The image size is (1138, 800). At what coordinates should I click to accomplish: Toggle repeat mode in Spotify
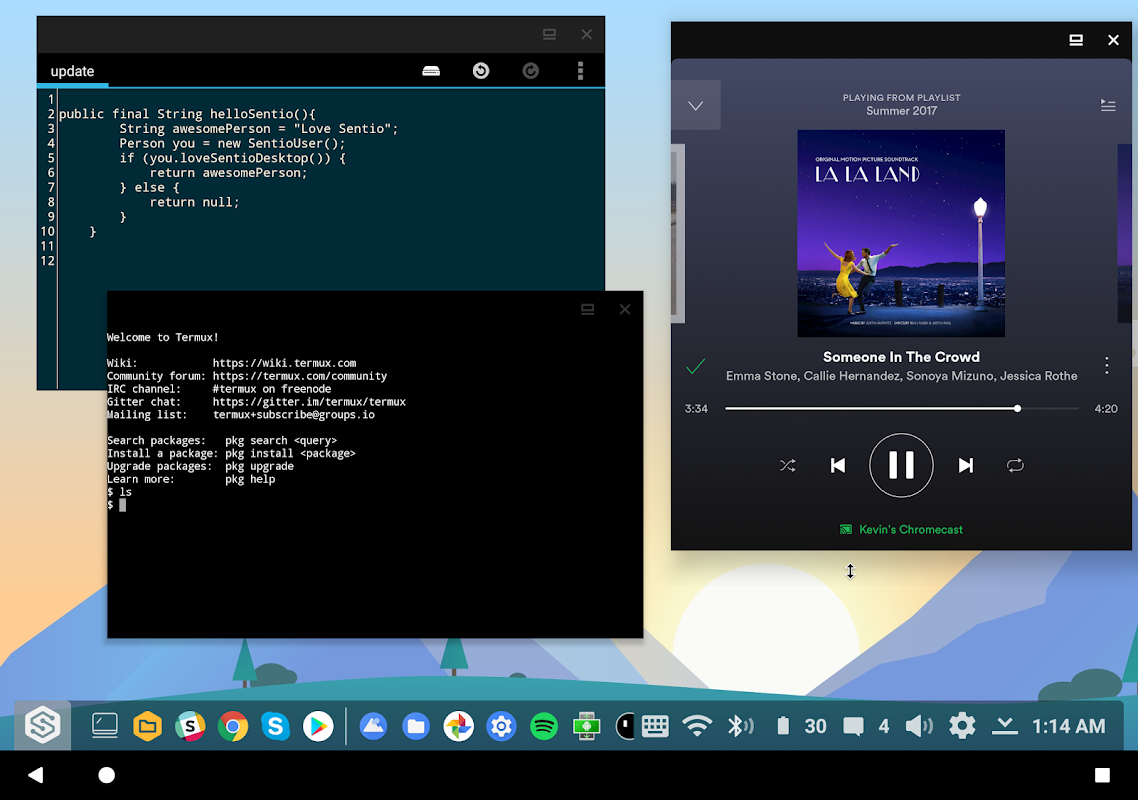point(1015,465)
